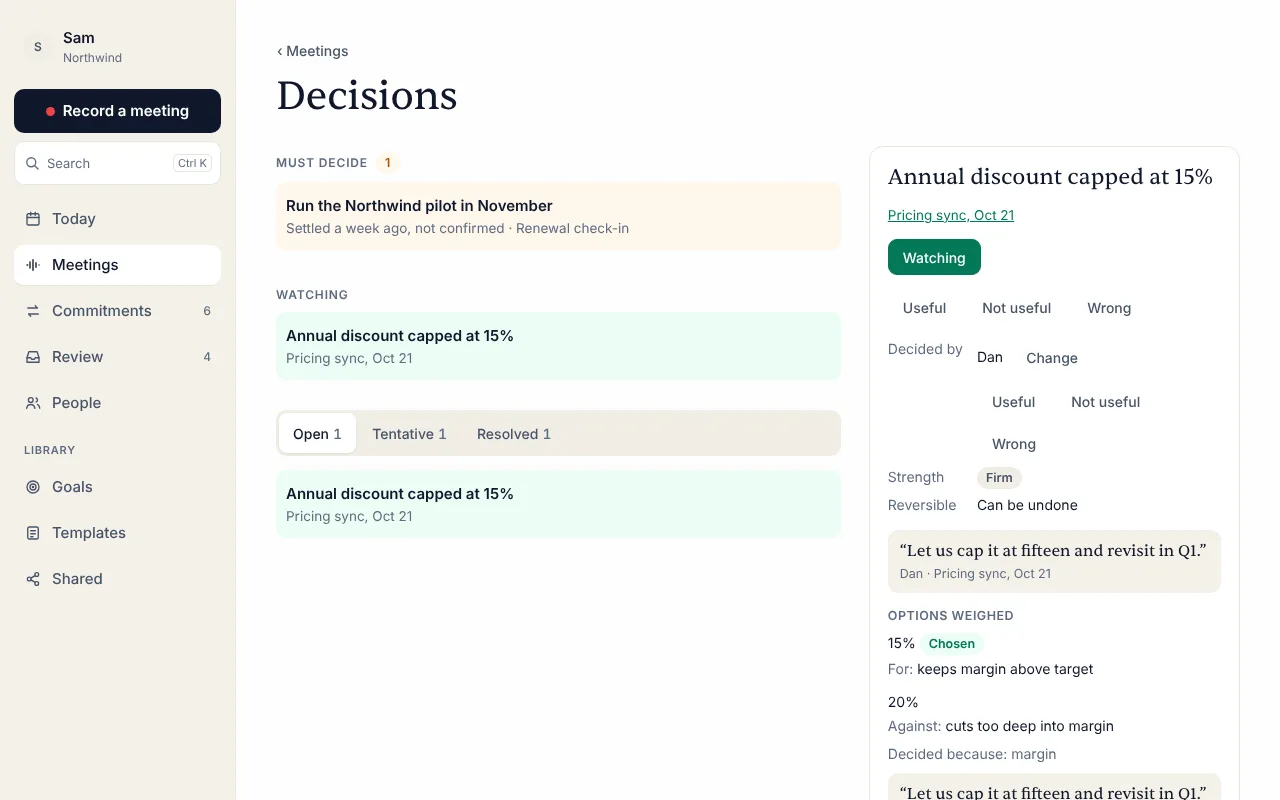The width and height of the screenshot is (1280, 800).
Task: Click the document icon beside Templates
Action: [x=33, y=533]
